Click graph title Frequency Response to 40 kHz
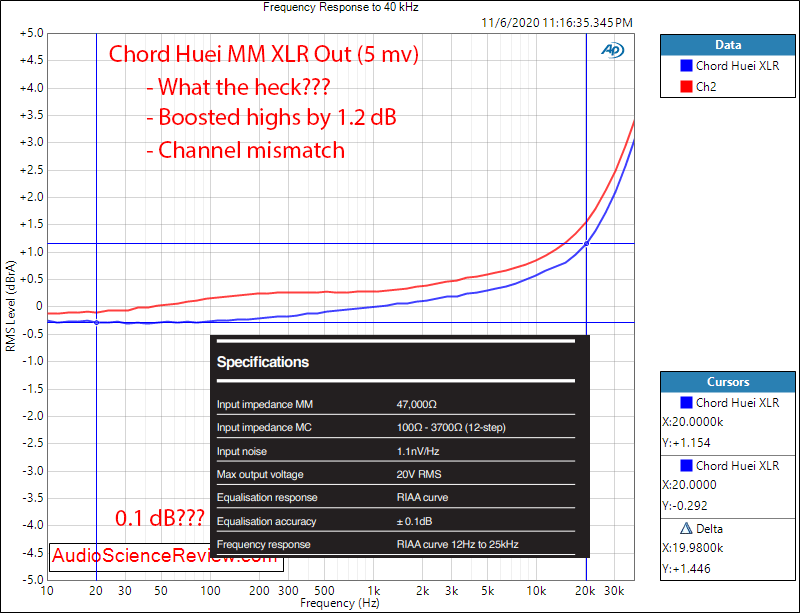Viewport: 800px width, 613px height. point(341,7)
